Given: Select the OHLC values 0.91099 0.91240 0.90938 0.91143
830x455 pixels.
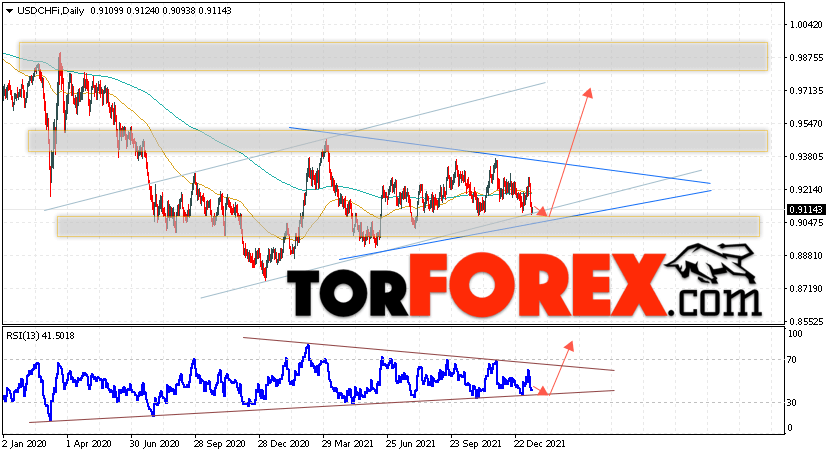Looking at the screenshot, I should [161, 11].
